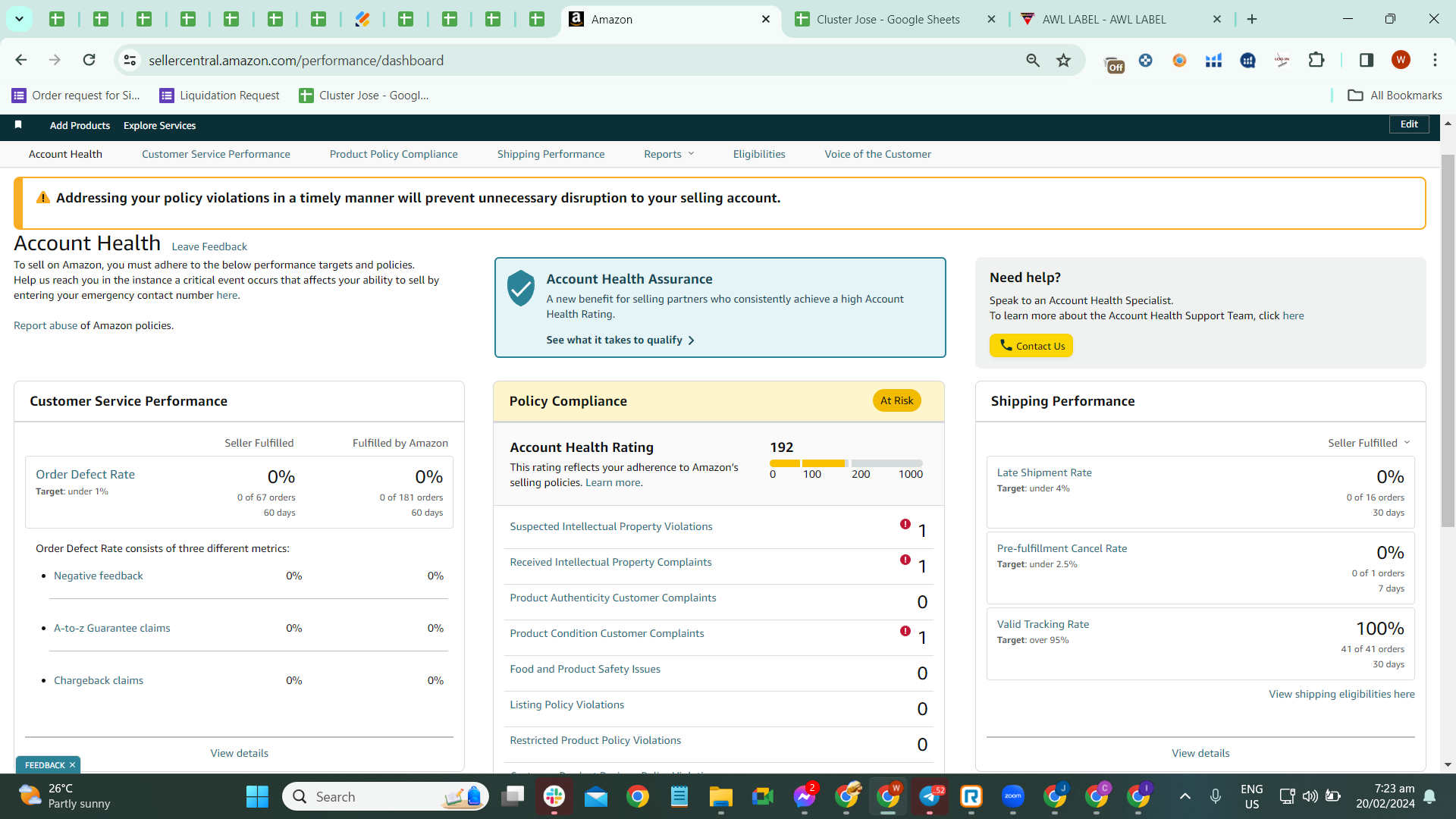Open Slack from the taskbar
This screenshot has height=819, width=1456.
(554, 796)
